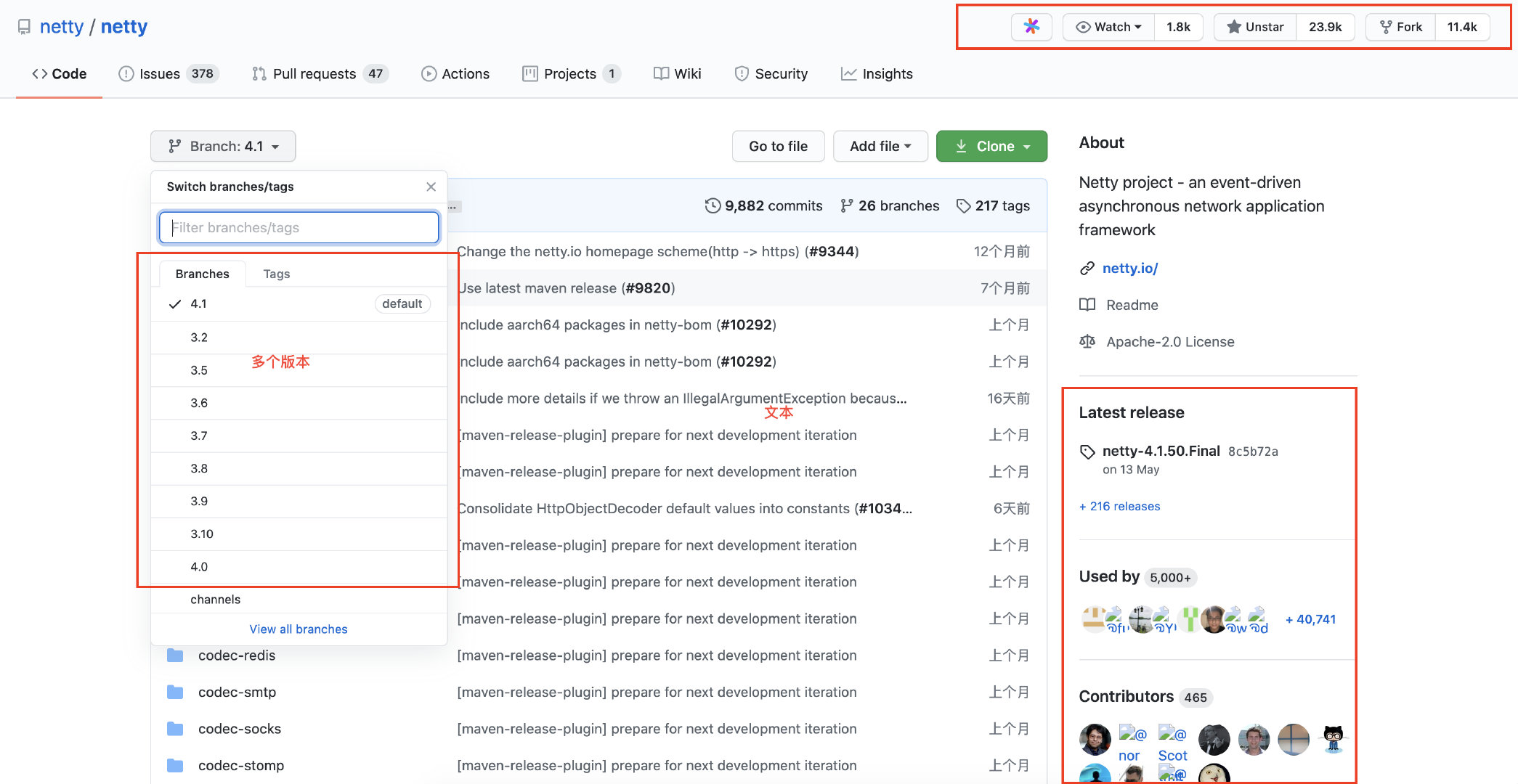The width and height of the screenshot is (1518, 784).
Task: Open the Insights tab
Action: point(877,74)
